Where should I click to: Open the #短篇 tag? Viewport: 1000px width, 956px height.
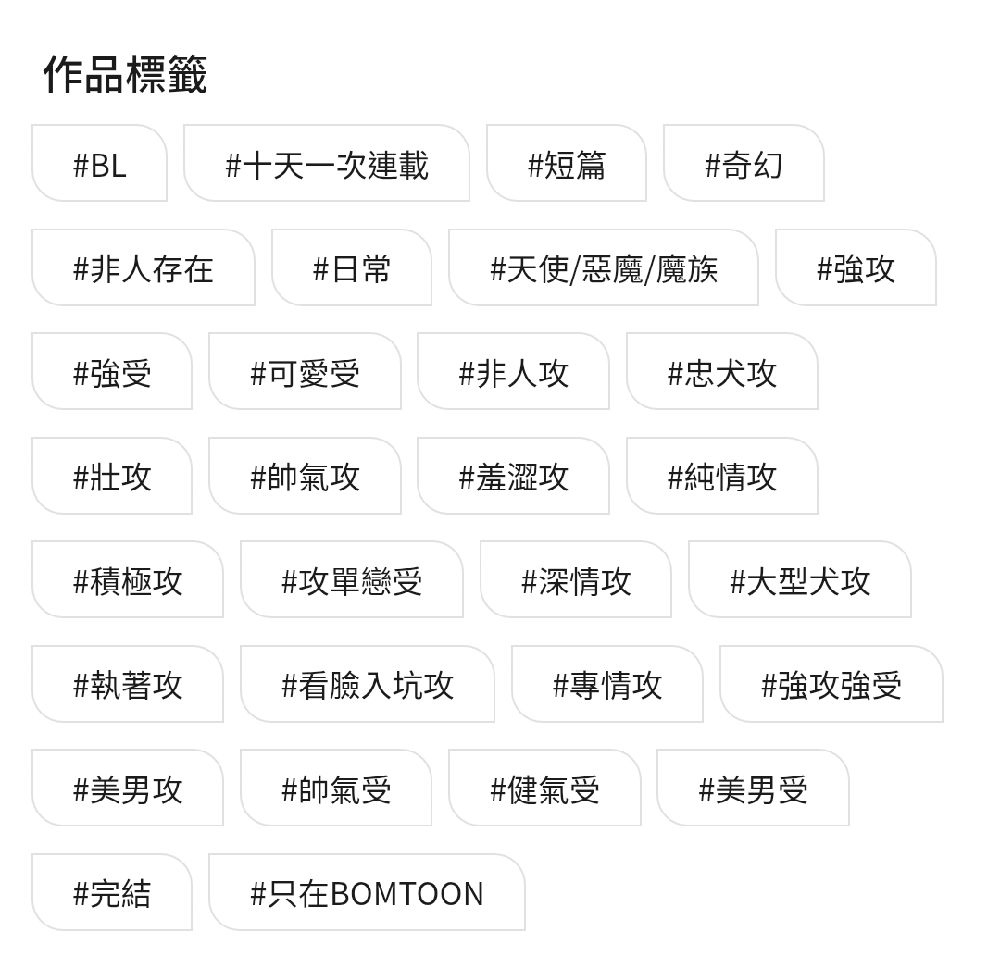coord(566,164)
